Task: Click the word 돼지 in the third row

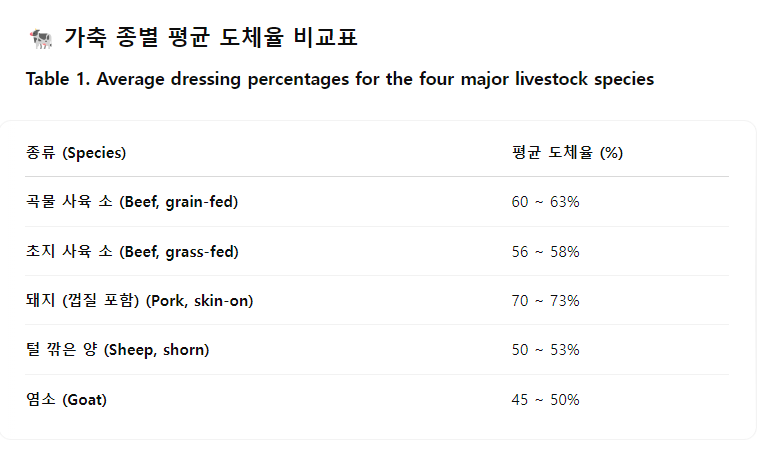Action: (41, 300)
